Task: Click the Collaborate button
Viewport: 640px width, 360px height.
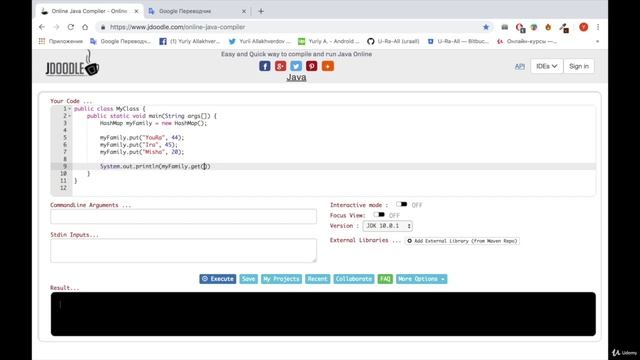Action: [353, 279]
